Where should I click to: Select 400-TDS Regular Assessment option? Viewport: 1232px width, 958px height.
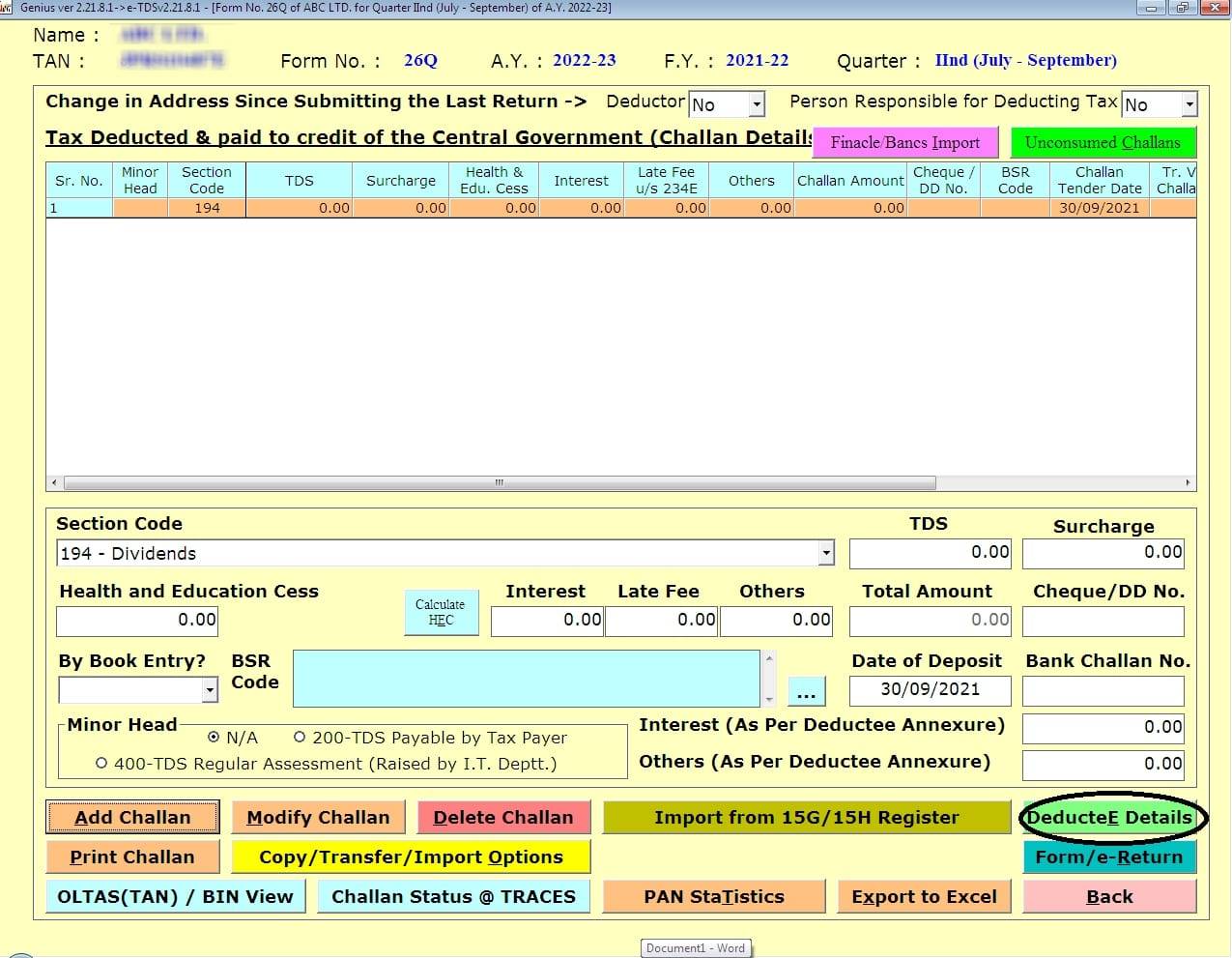[x=101, y=764]
